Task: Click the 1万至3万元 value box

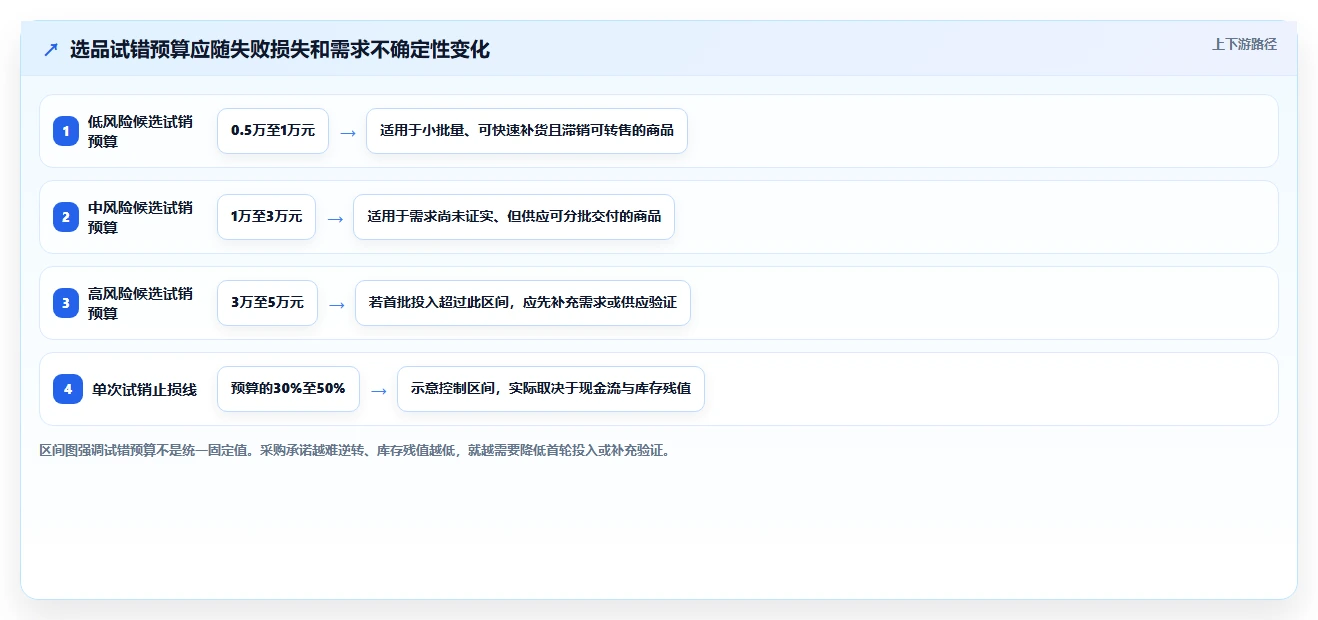Action: point(266,217)
